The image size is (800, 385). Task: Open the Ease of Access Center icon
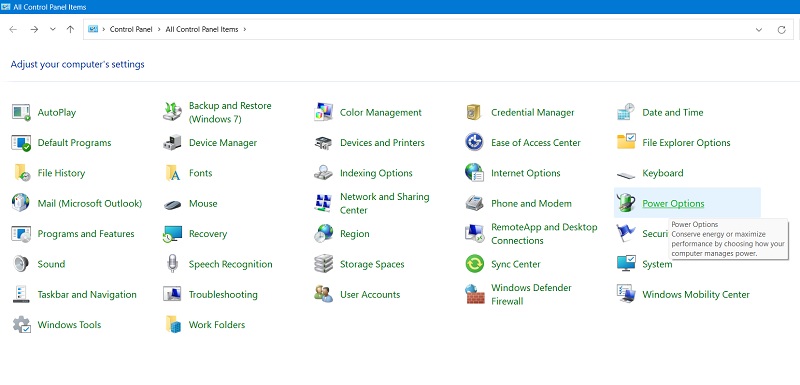[x=474, y=143]
